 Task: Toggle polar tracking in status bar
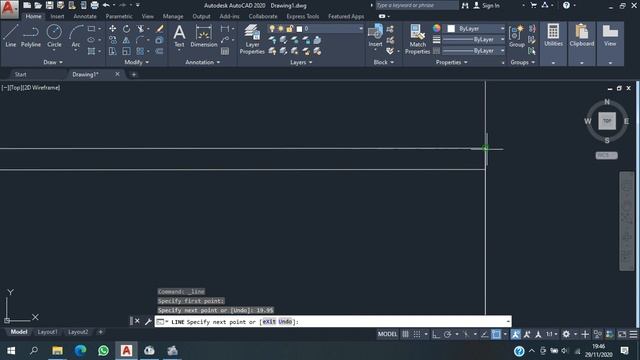tap(447, 334)
